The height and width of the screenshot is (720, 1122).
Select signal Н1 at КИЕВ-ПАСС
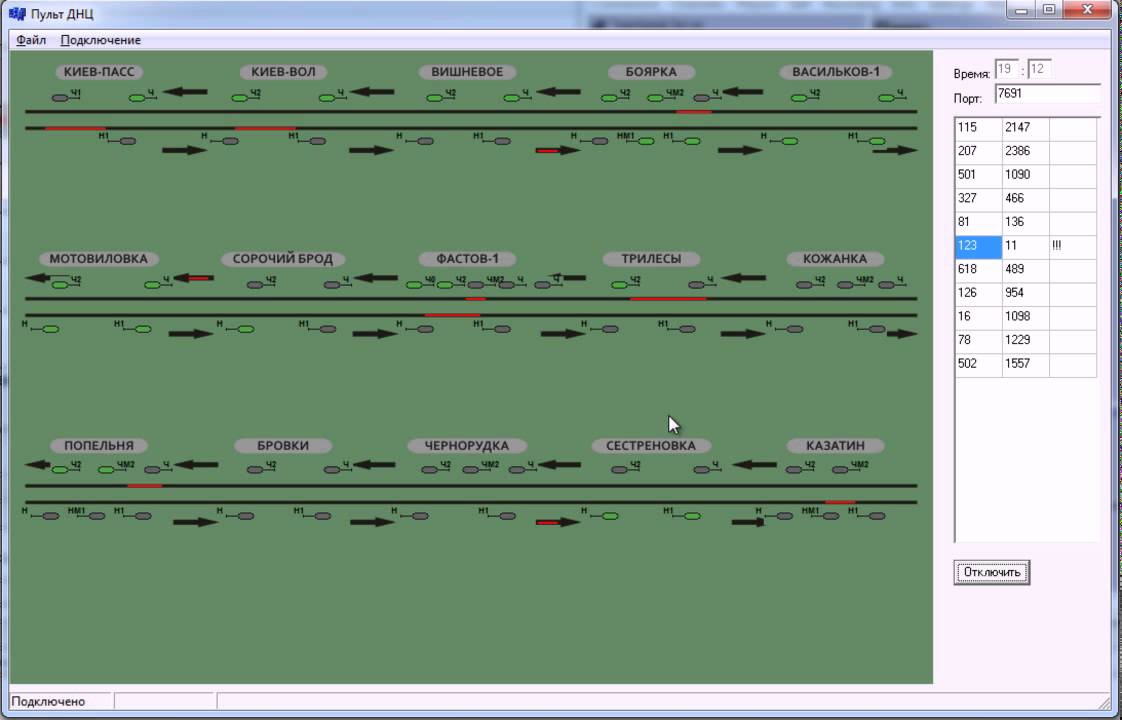[127, 141]
